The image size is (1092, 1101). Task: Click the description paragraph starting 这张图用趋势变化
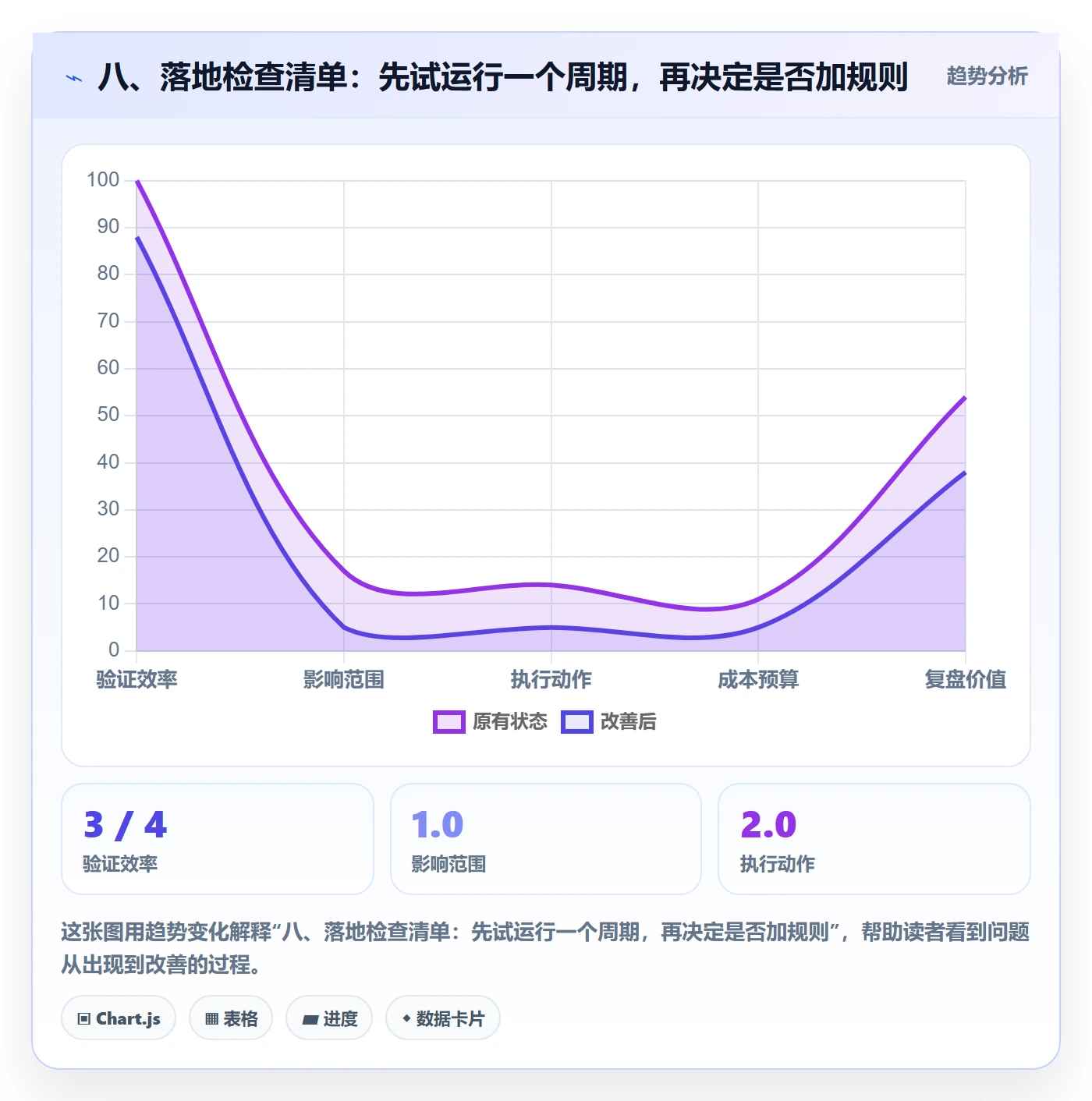[x=546, y=948]
